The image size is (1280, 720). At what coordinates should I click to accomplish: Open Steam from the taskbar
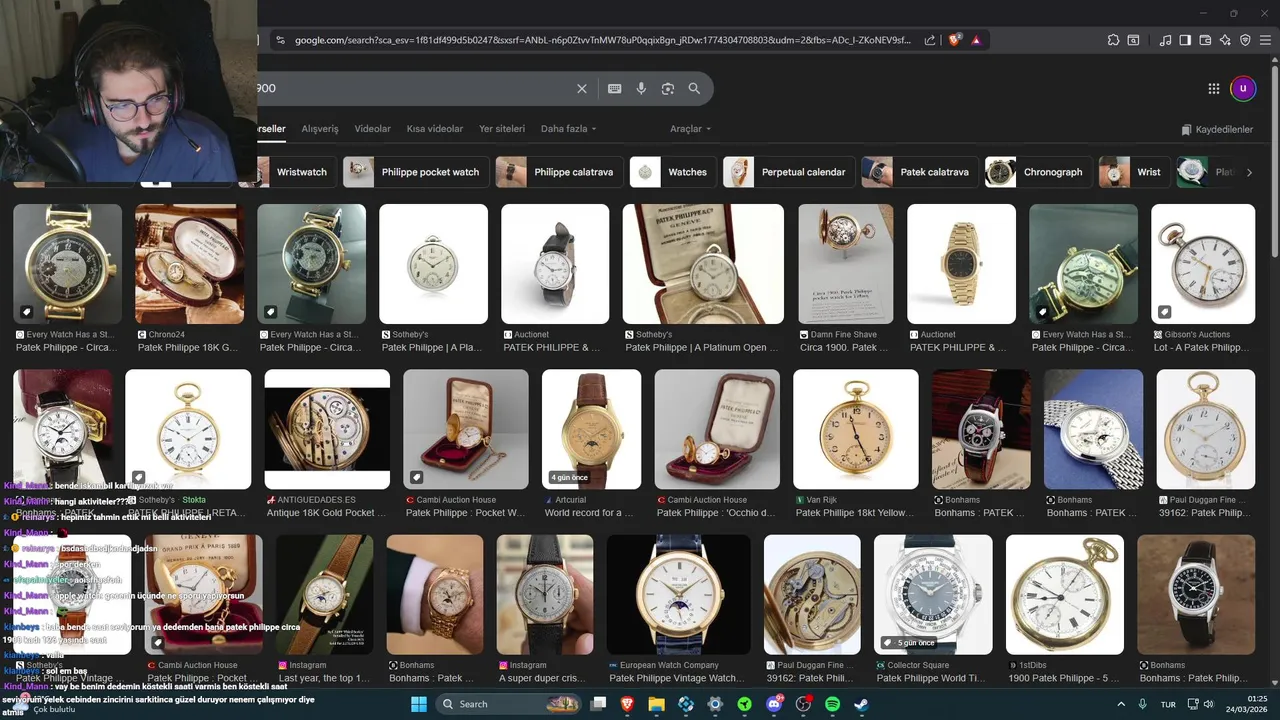[x=861, y=704]
